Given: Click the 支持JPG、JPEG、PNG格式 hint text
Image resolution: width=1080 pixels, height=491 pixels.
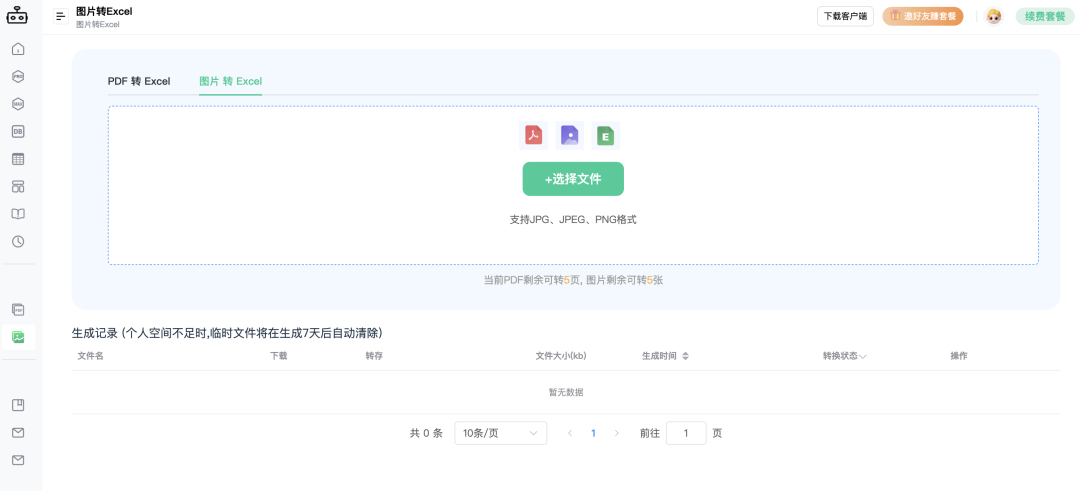Looking at the screenshot, I should tap(573, 220).
